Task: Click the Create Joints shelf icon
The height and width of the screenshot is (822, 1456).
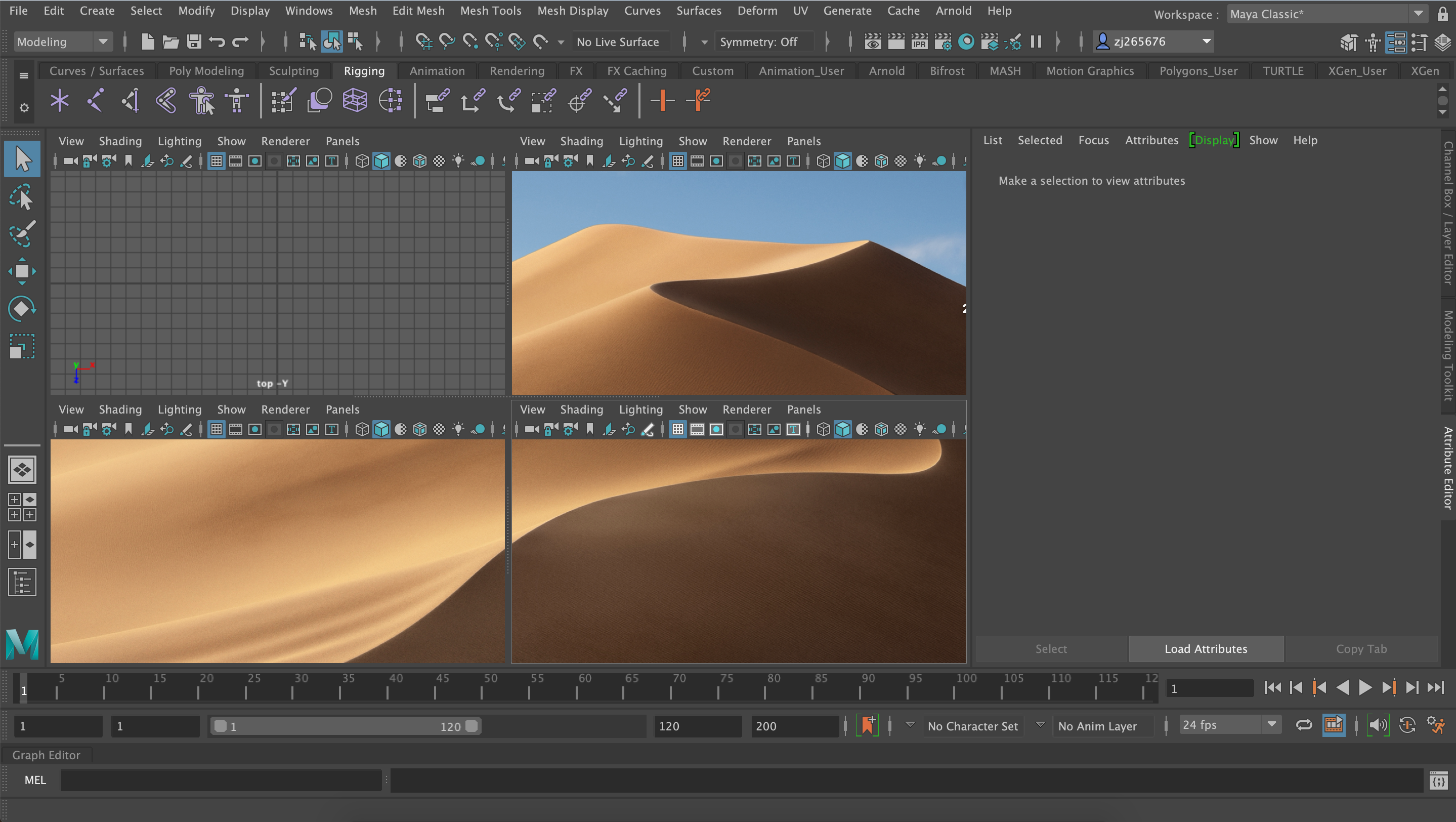Action: (x=96, y=101)
